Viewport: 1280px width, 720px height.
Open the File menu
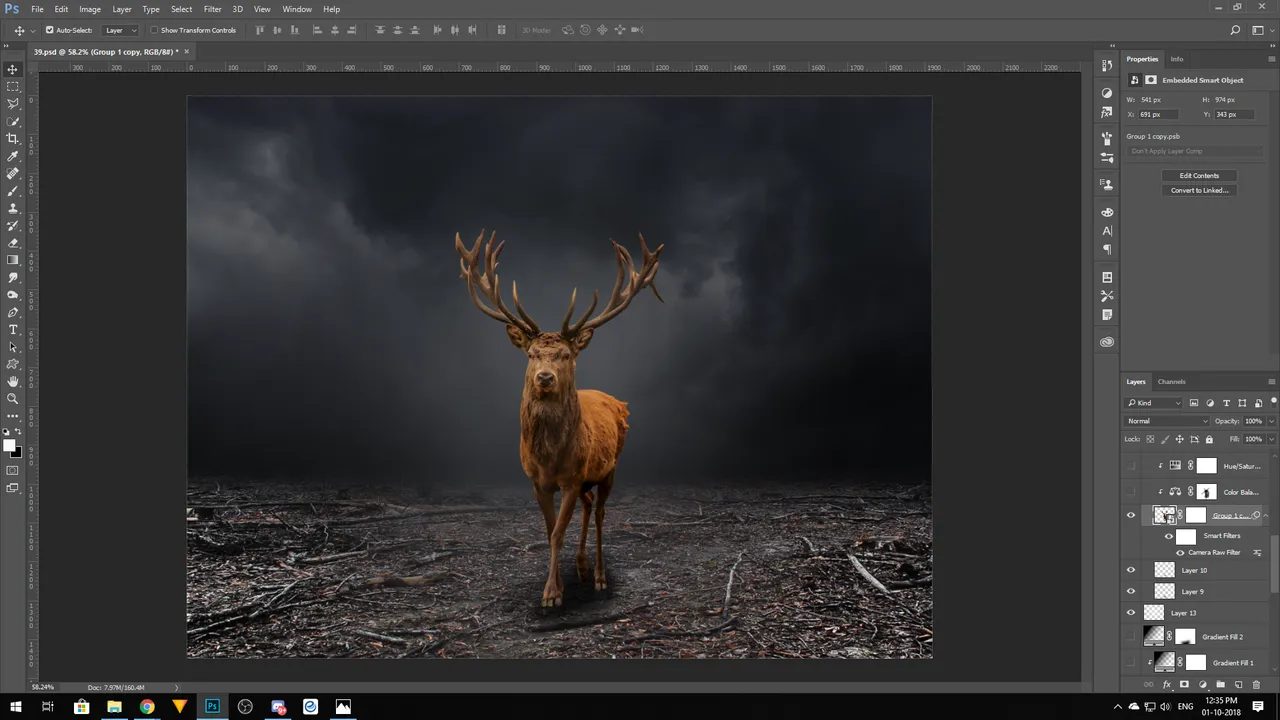[37, 9]
